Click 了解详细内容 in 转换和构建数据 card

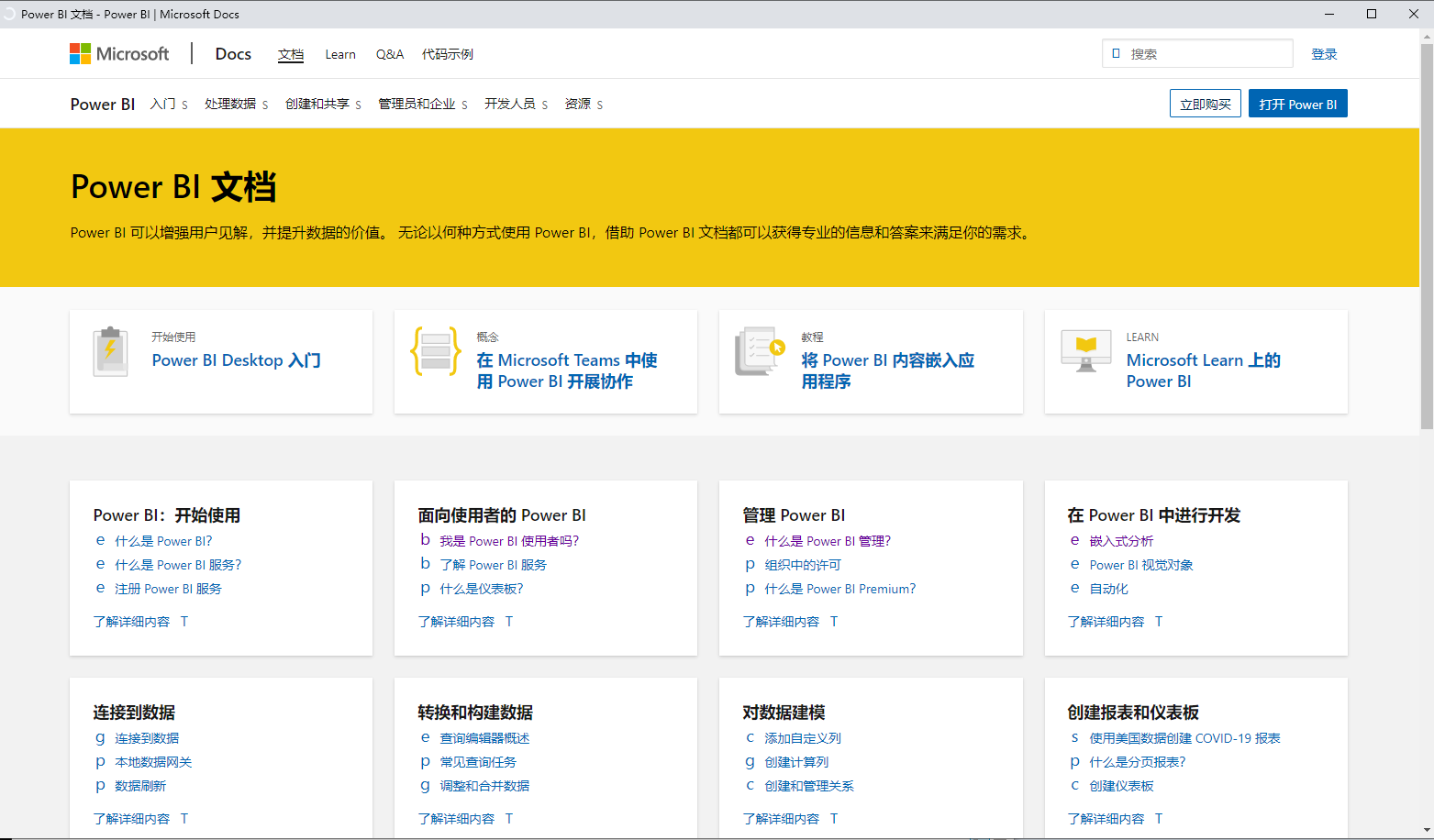[x=456, y=819]
